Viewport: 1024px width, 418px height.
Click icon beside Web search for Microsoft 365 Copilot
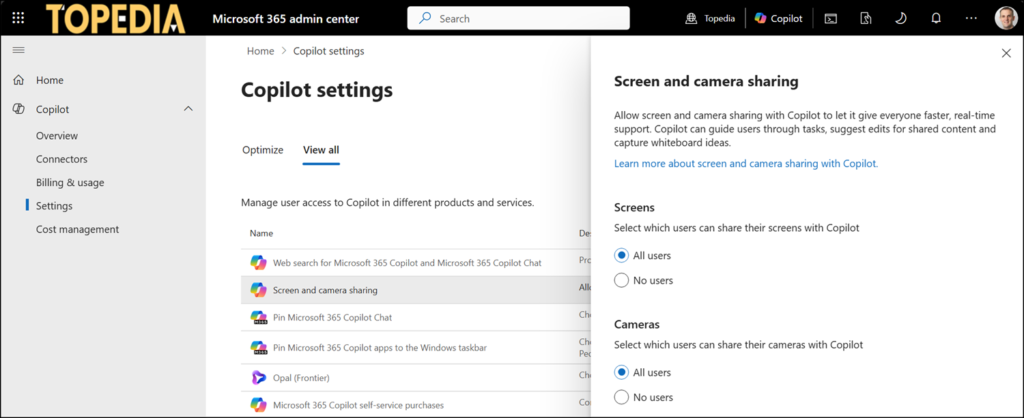pos(258,263)
